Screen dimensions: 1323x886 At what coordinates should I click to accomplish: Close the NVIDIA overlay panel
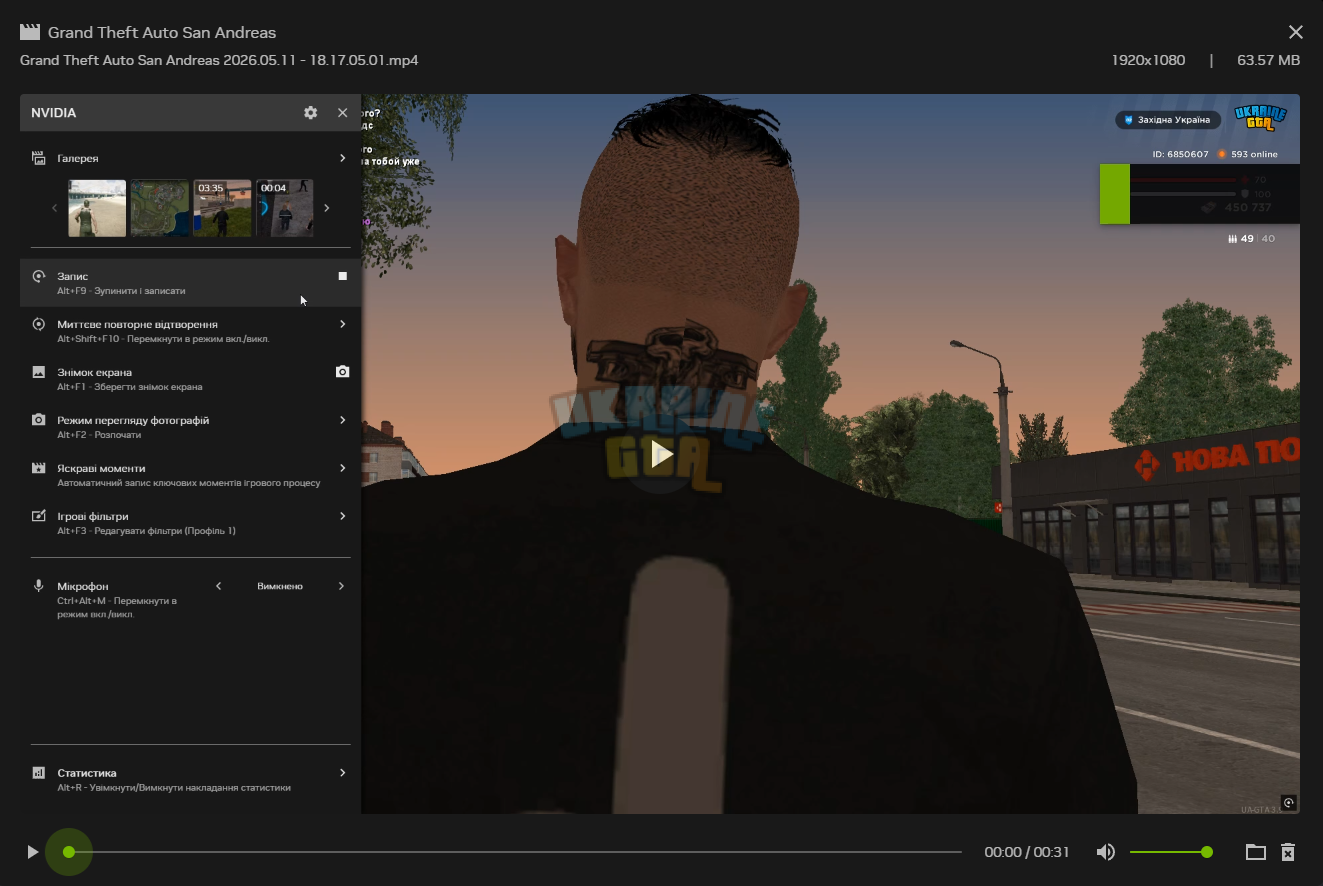[343, 113]
